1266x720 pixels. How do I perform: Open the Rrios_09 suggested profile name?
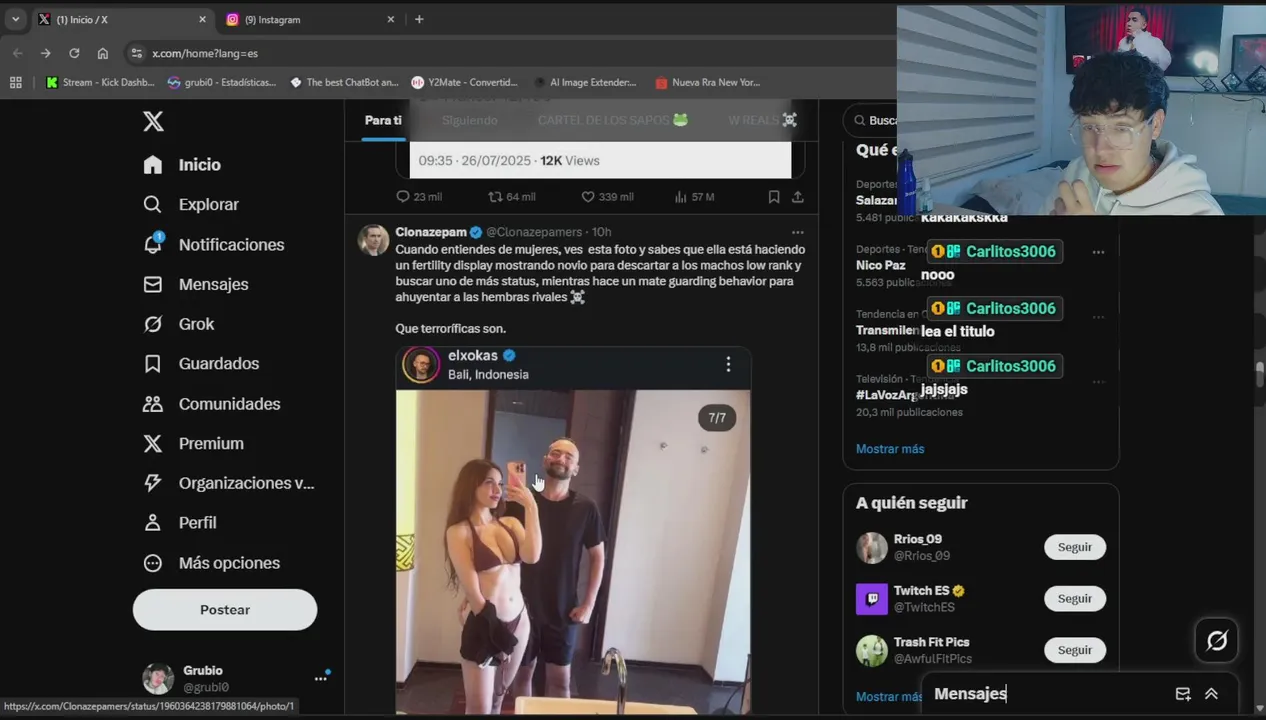pos(918,539)
